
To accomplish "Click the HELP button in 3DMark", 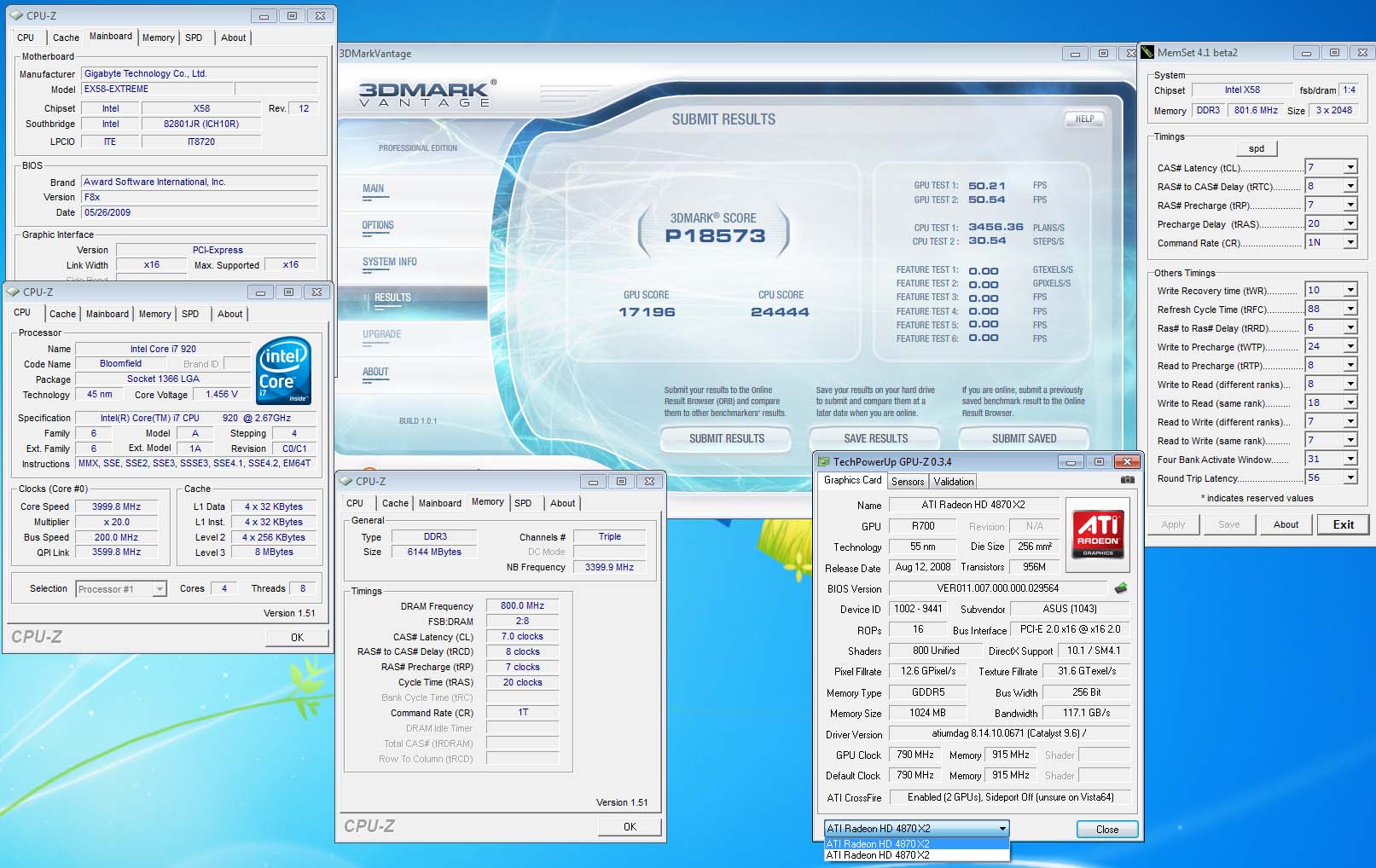I will pyautogui.click(x=1084, y=119).
